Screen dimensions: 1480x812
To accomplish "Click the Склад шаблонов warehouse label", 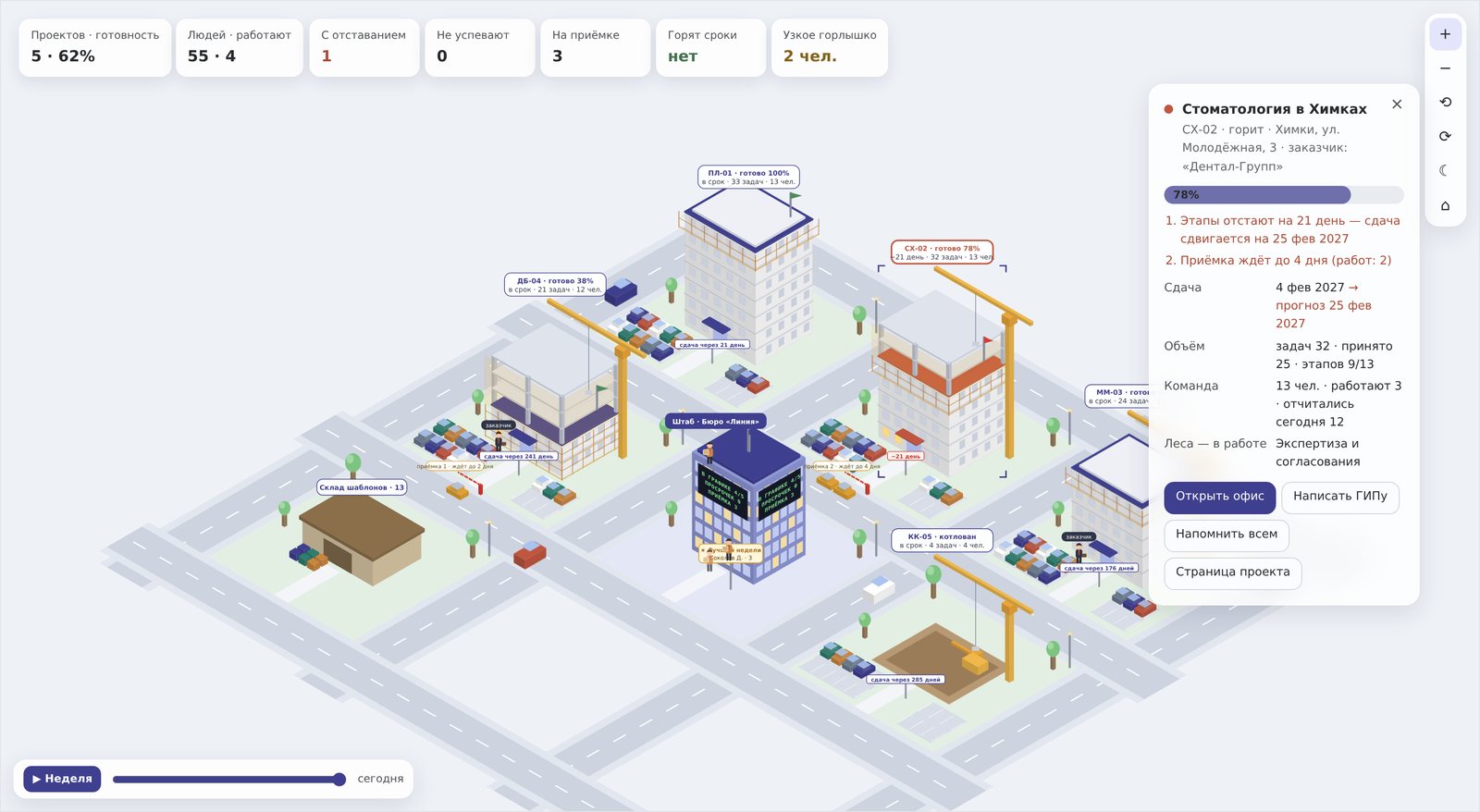I will pos(362,487).
